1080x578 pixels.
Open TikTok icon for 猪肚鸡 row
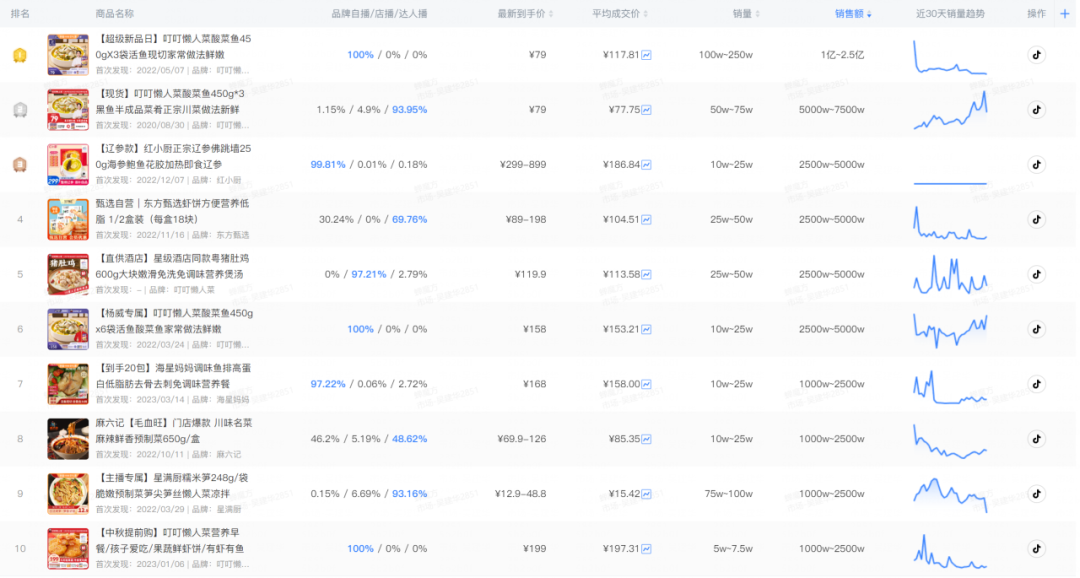tap(1039, 275)
